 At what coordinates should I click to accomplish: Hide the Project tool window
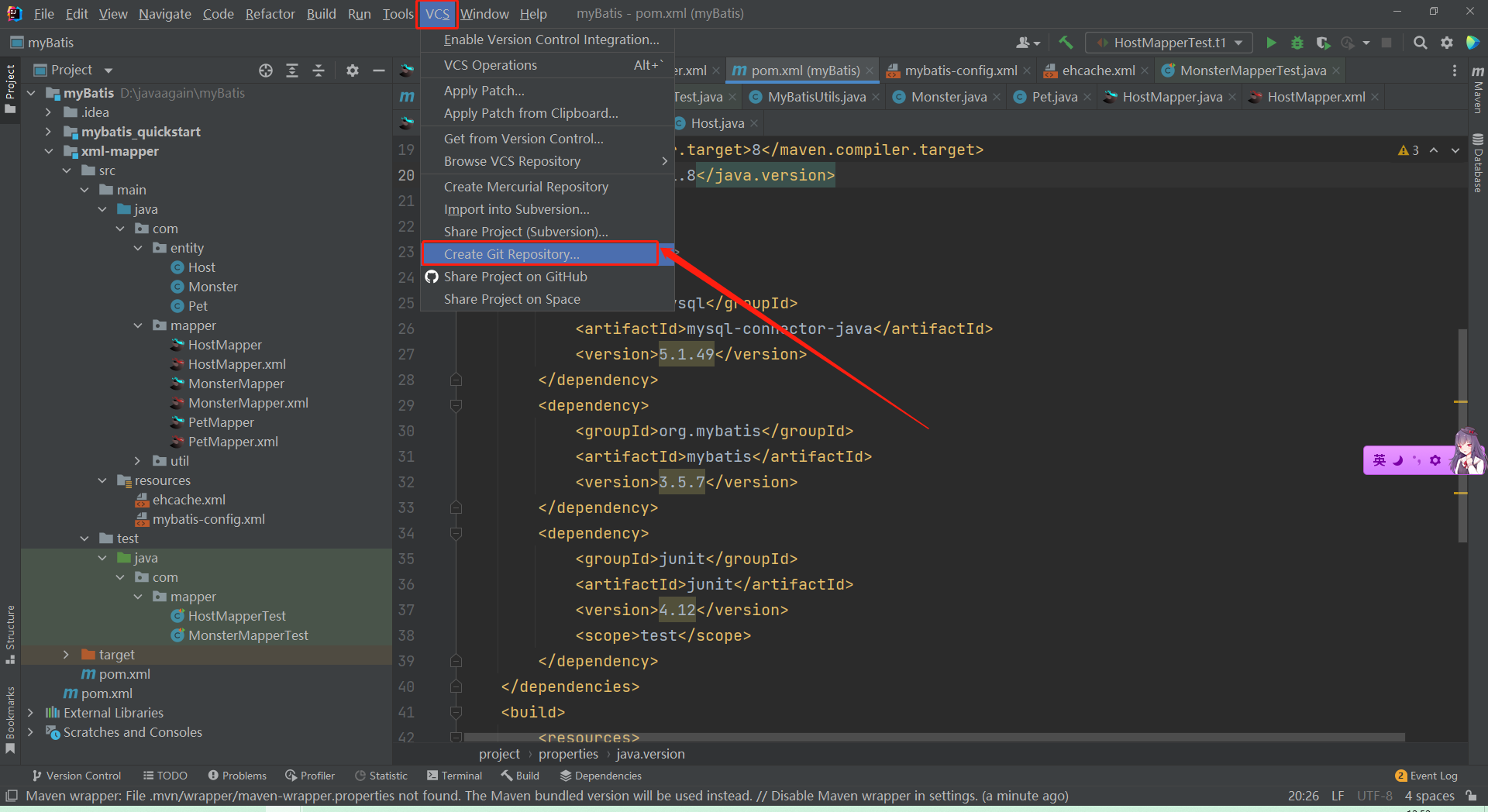379,71
